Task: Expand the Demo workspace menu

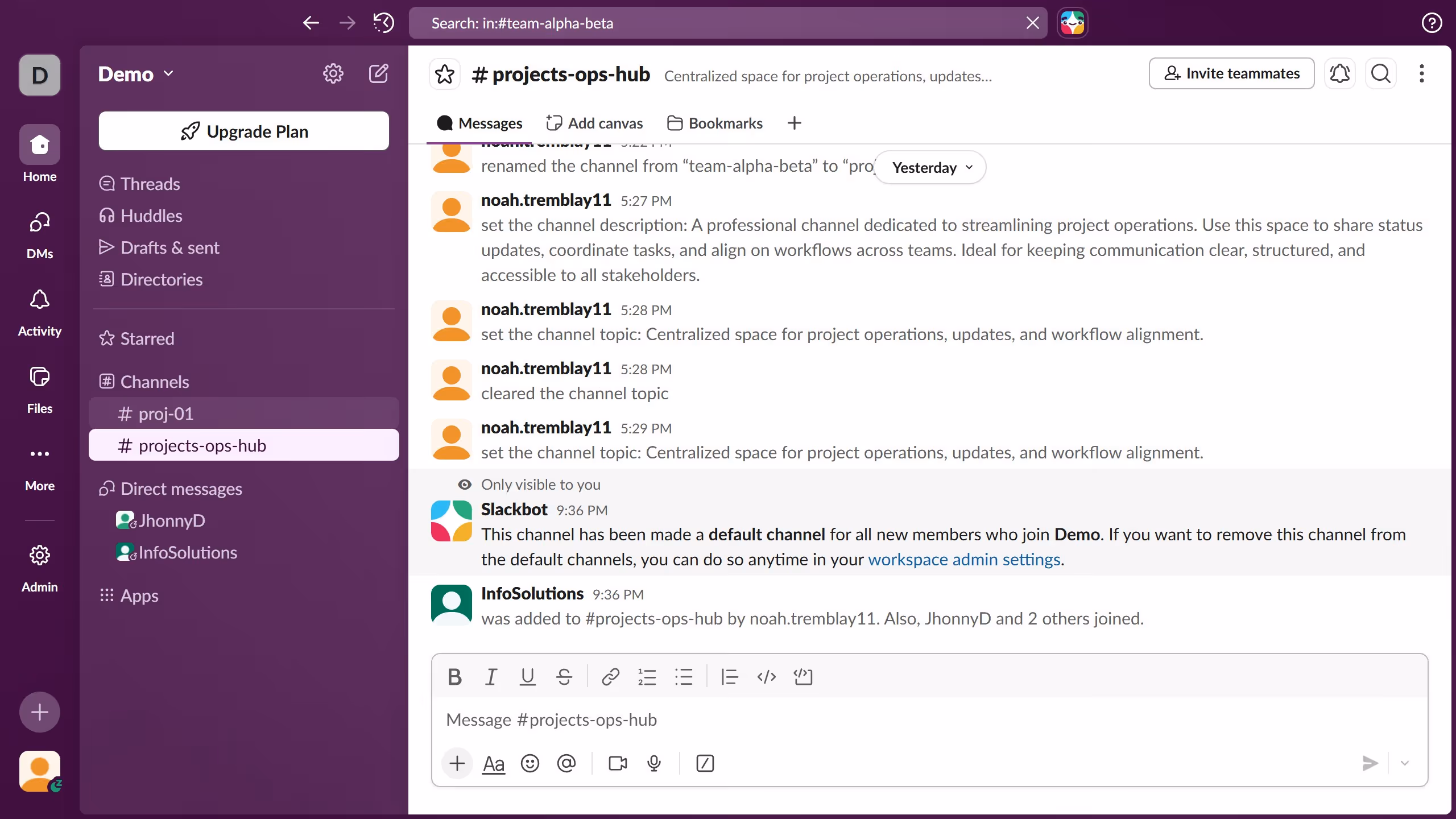Action: point(136,74)
